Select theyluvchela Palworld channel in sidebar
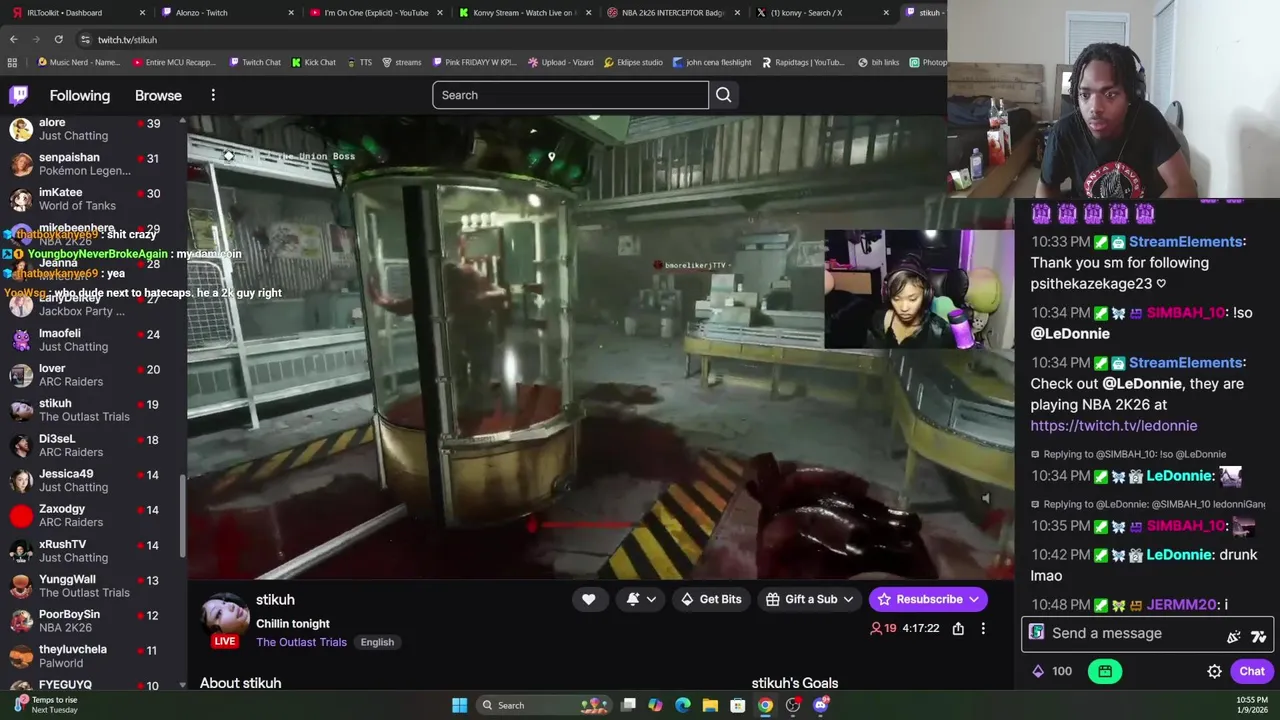 pyautogui.click(x=91, y=656)
